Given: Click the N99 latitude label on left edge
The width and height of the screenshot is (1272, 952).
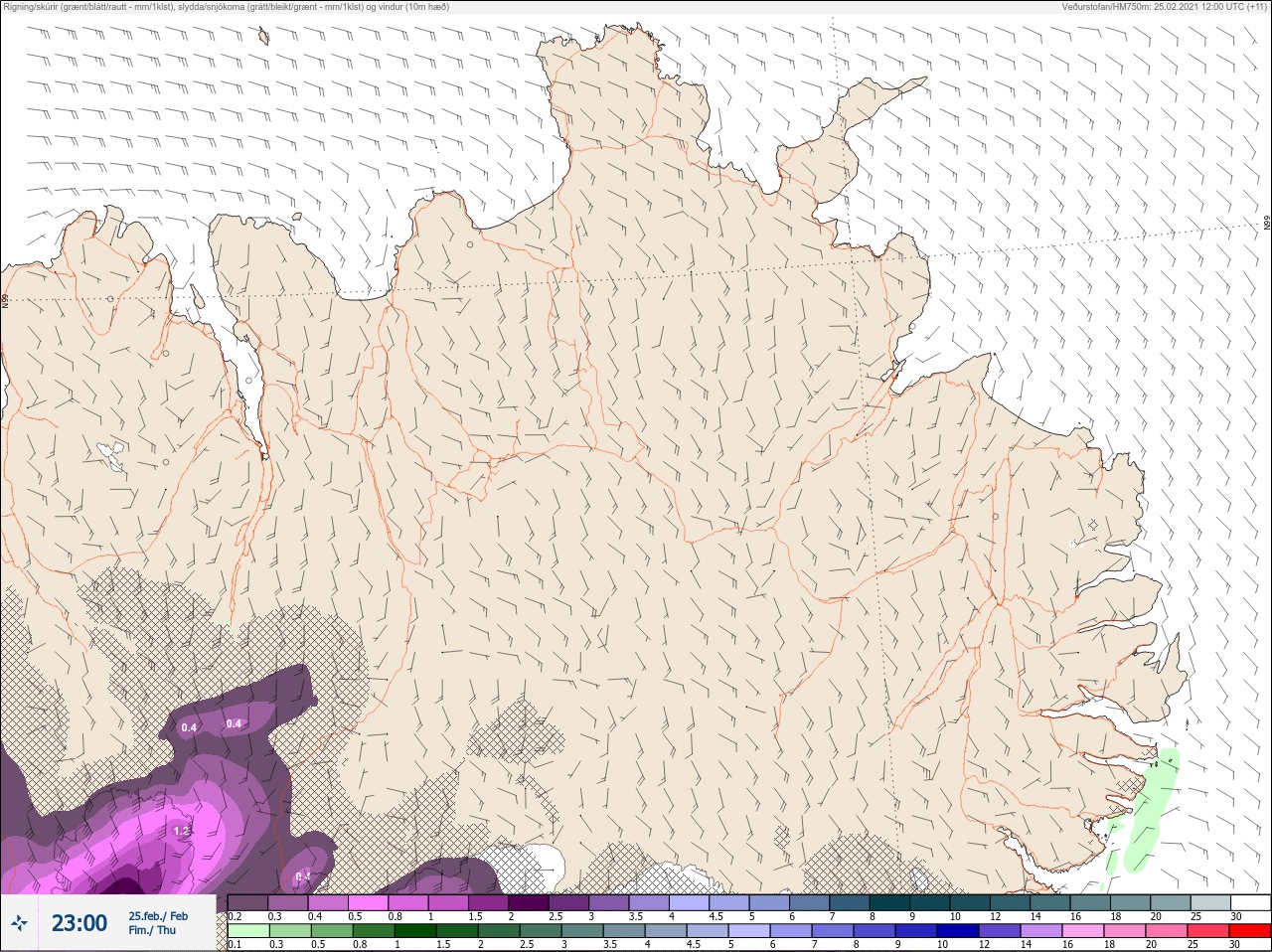Looking at the screenshot, I should point(5,300).
